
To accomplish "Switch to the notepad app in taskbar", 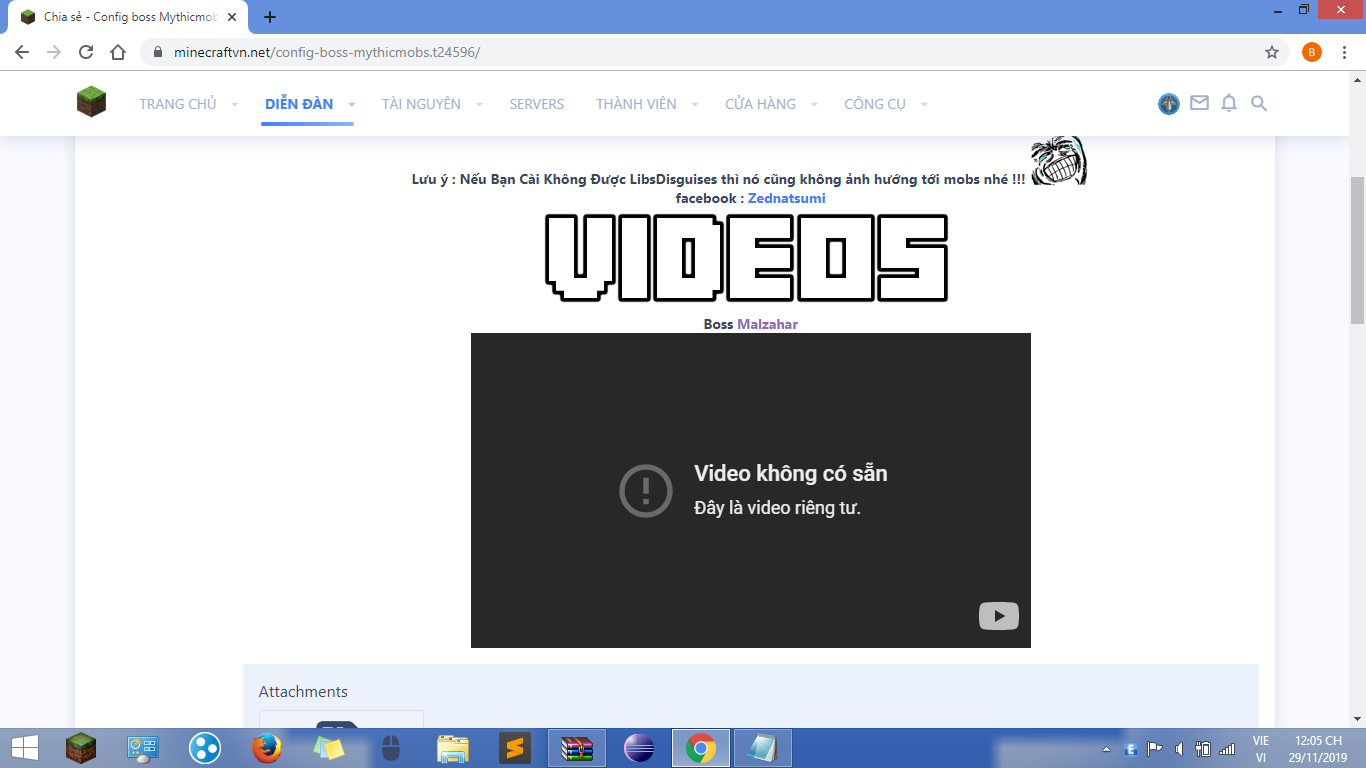I will tap(762, 748).
